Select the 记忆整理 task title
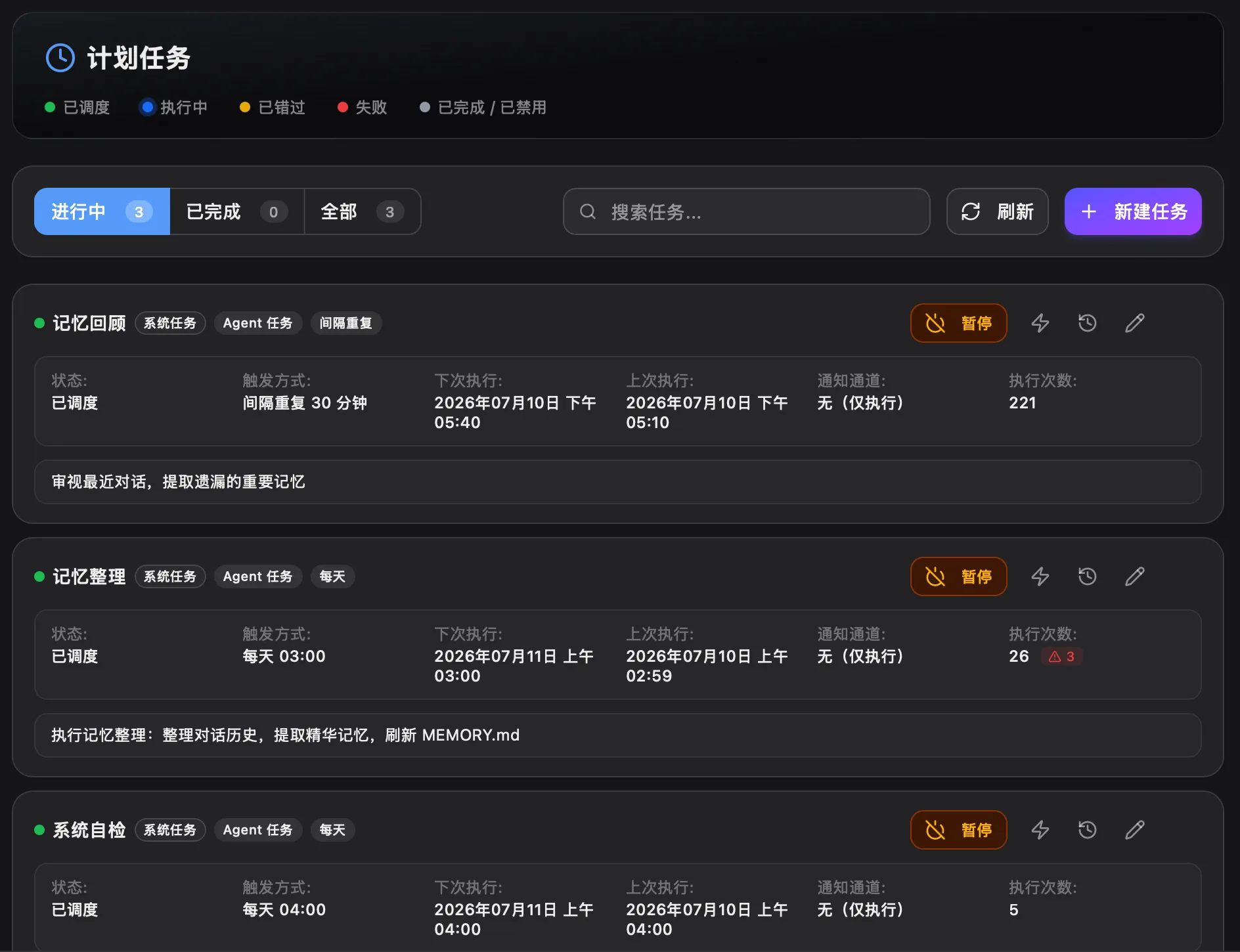 (89, 576)
